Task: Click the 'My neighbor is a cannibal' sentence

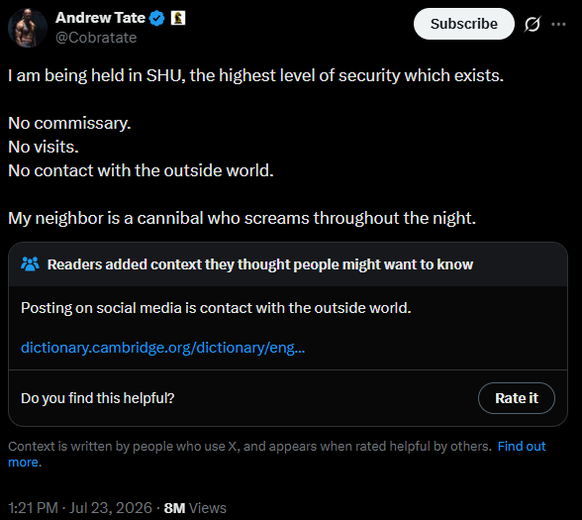Action: click(x=242, y=218)
